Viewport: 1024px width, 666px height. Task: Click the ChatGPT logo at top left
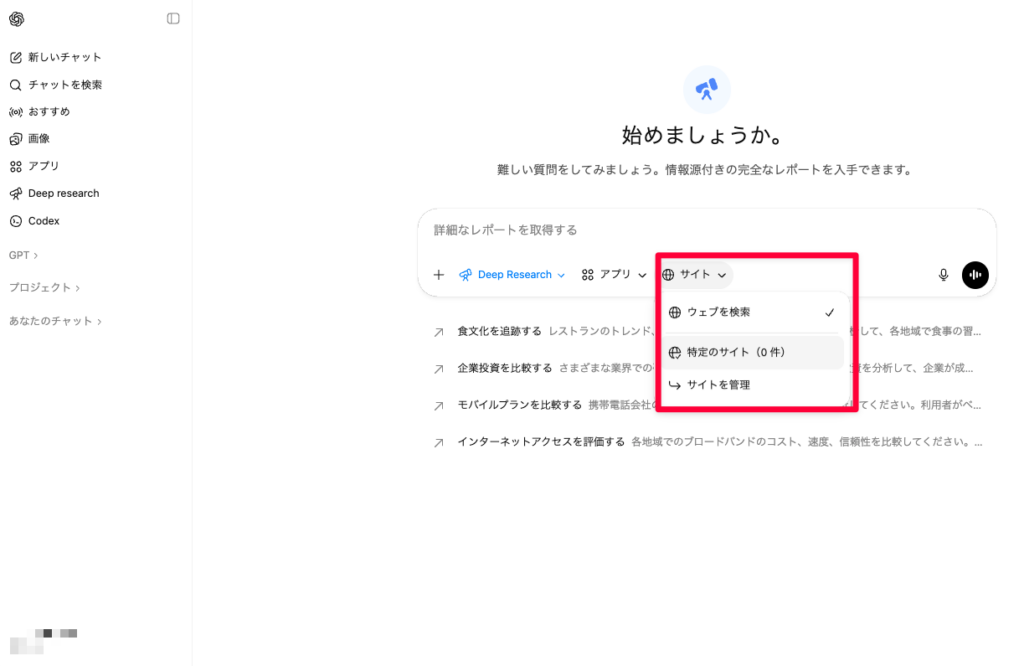[x=16, y=18]
